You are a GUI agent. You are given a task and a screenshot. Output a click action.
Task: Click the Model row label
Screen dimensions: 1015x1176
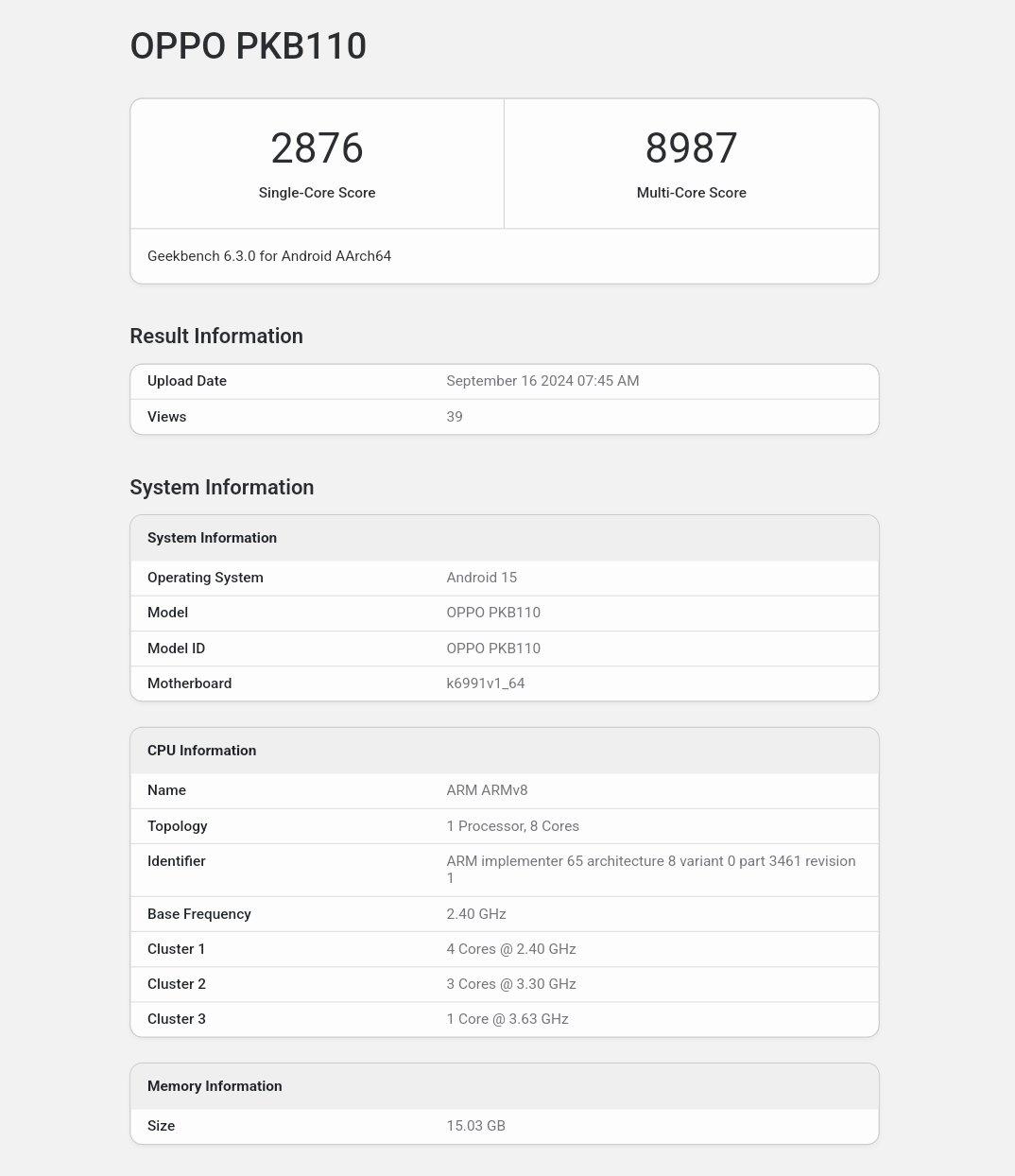click(x=167, y=613)
